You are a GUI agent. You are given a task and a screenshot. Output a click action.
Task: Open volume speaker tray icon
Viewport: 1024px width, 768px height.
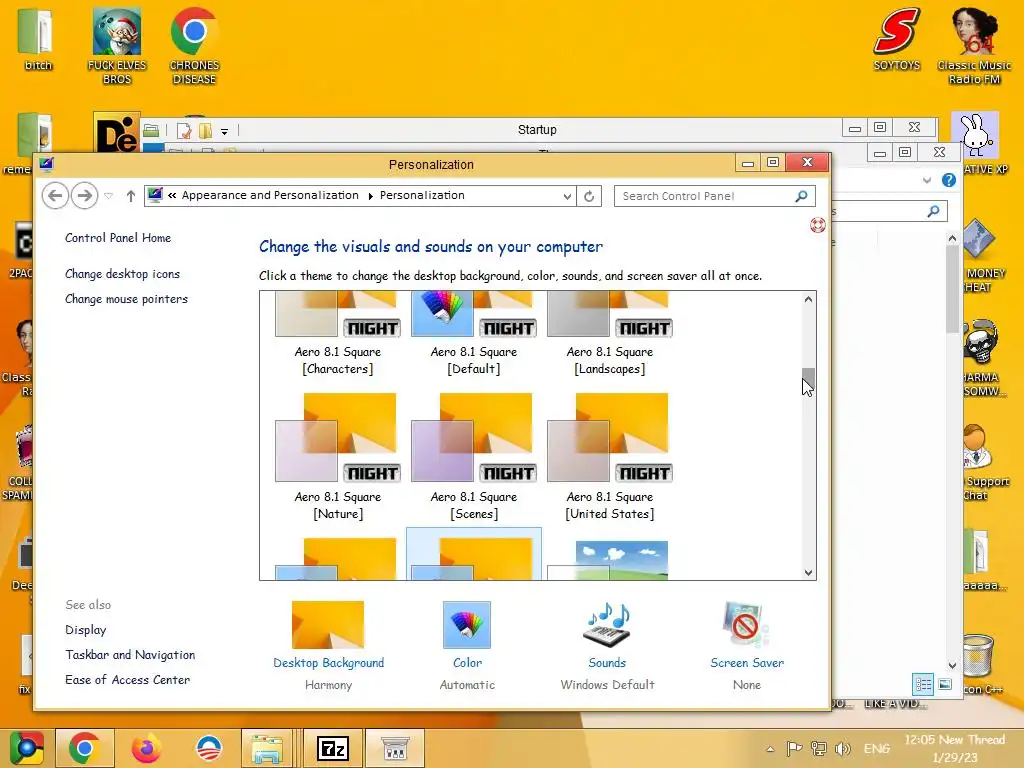pos(843,749)
